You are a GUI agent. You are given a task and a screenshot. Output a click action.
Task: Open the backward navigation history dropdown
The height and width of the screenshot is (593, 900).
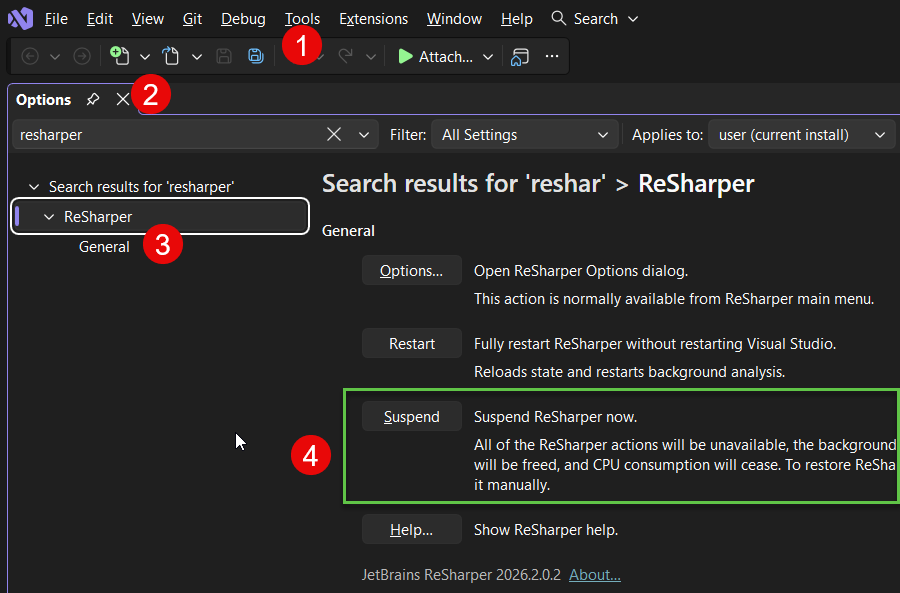coord(55,57)
